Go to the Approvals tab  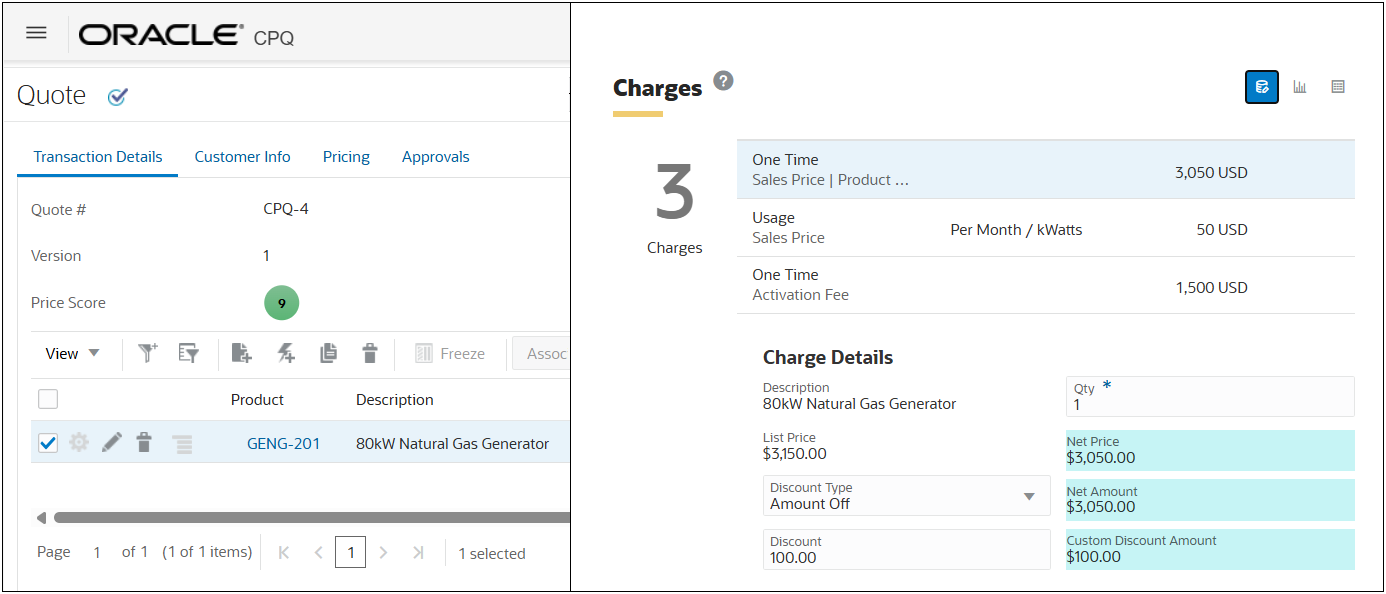(435, 157)
